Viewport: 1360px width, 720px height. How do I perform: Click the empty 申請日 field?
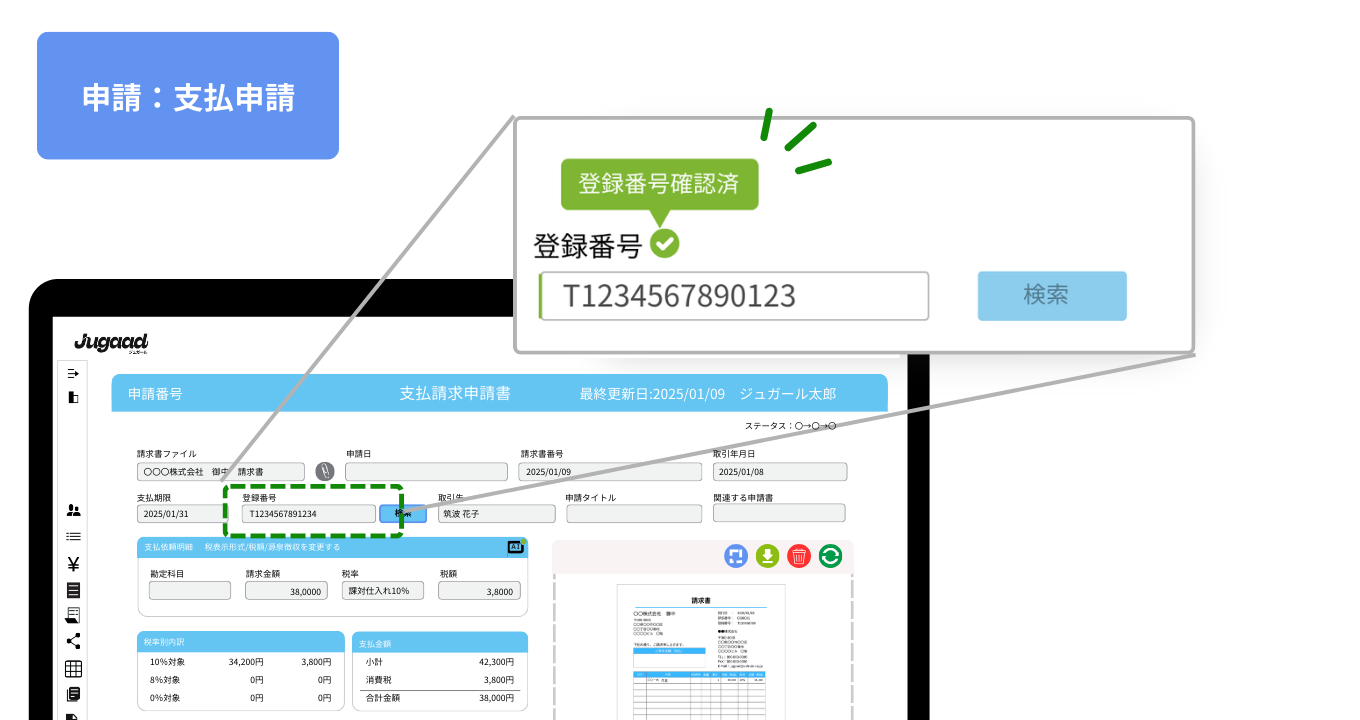pyautogui.click(x=427, y=471)
